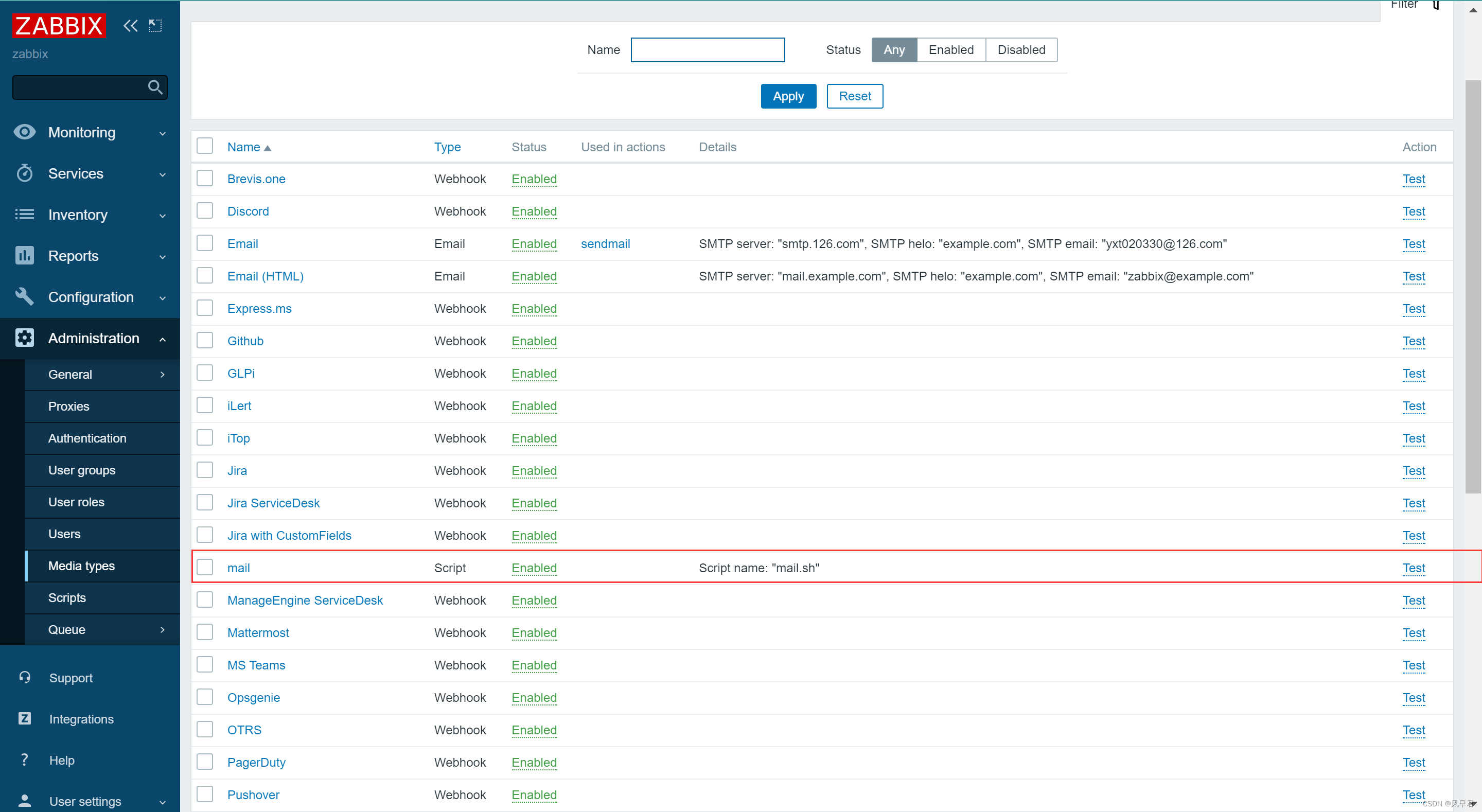This screenshot has height=812, width=1482.
Task: Go to the Users submenu item
Action: [64, 534]
